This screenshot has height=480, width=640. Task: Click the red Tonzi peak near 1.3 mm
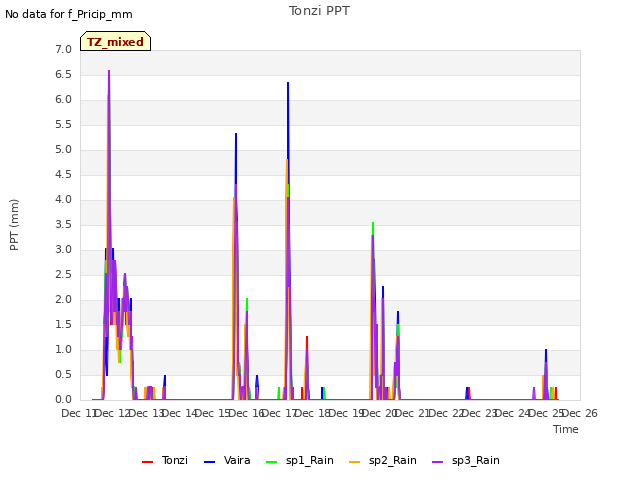[x=307, y=338]
